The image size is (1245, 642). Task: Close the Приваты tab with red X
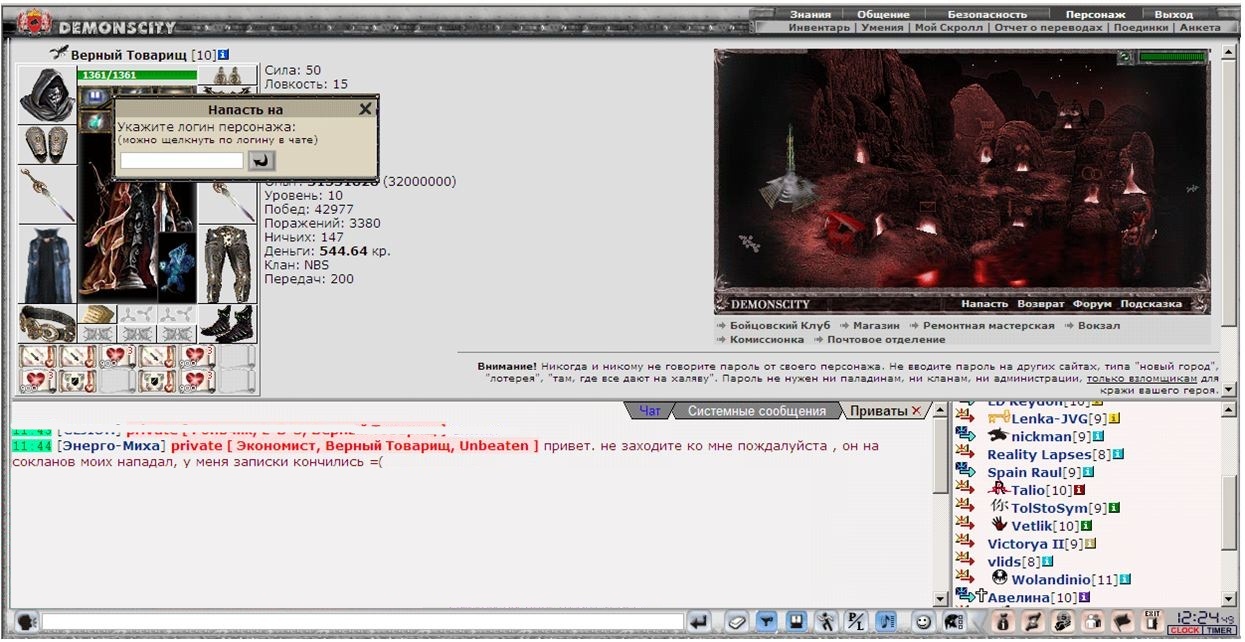[917, 411]
